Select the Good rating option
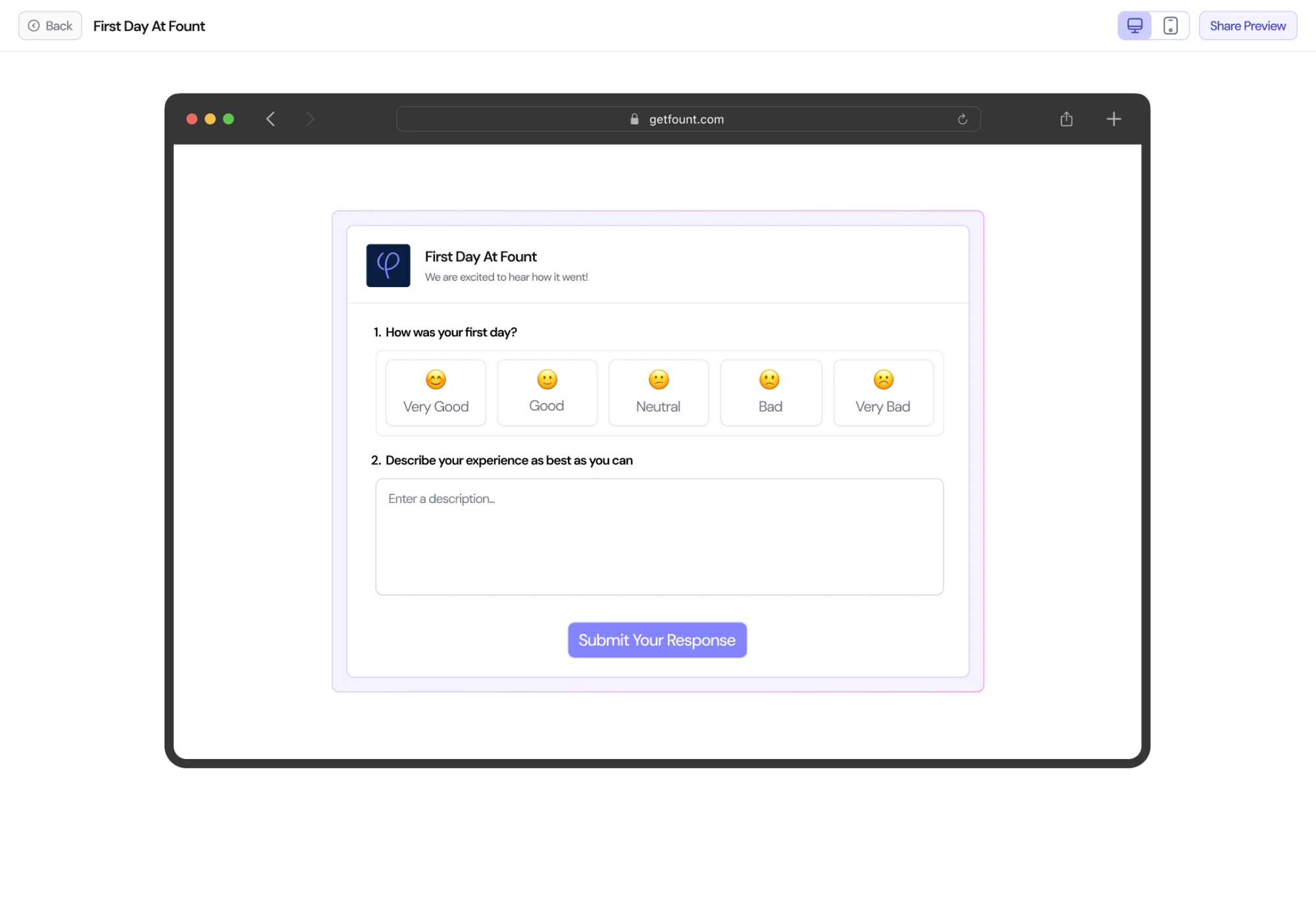This screenshot has height=898, width=1316. point(547,393)
